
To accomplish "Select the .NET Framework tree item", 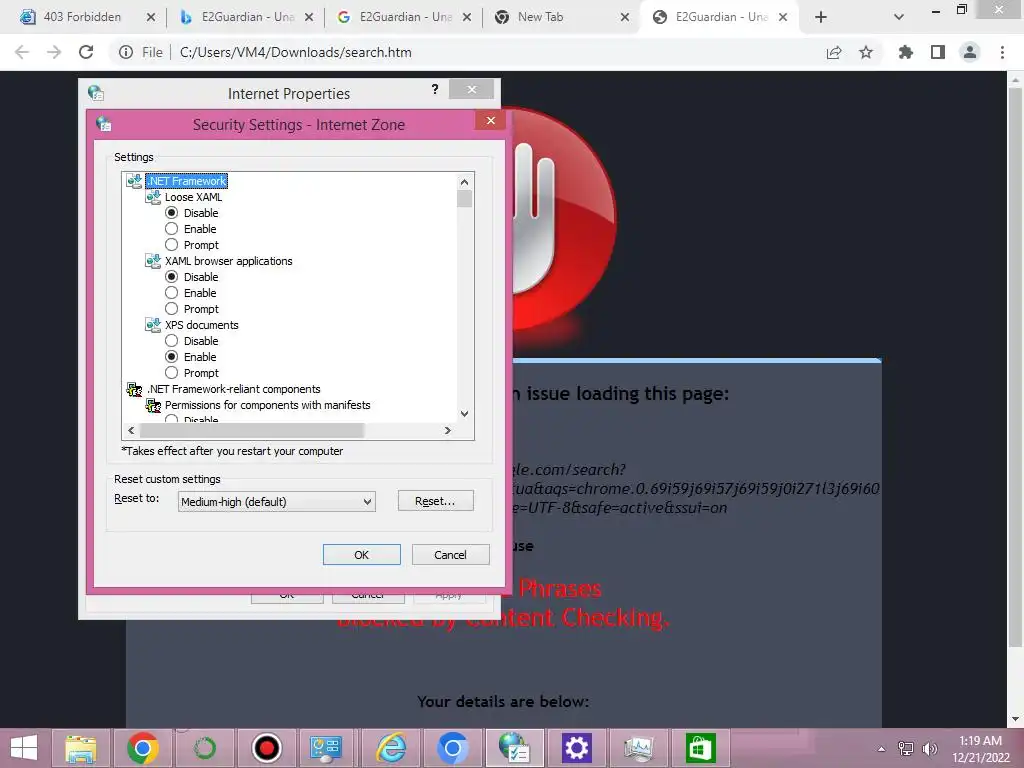I will click(186, 181).
